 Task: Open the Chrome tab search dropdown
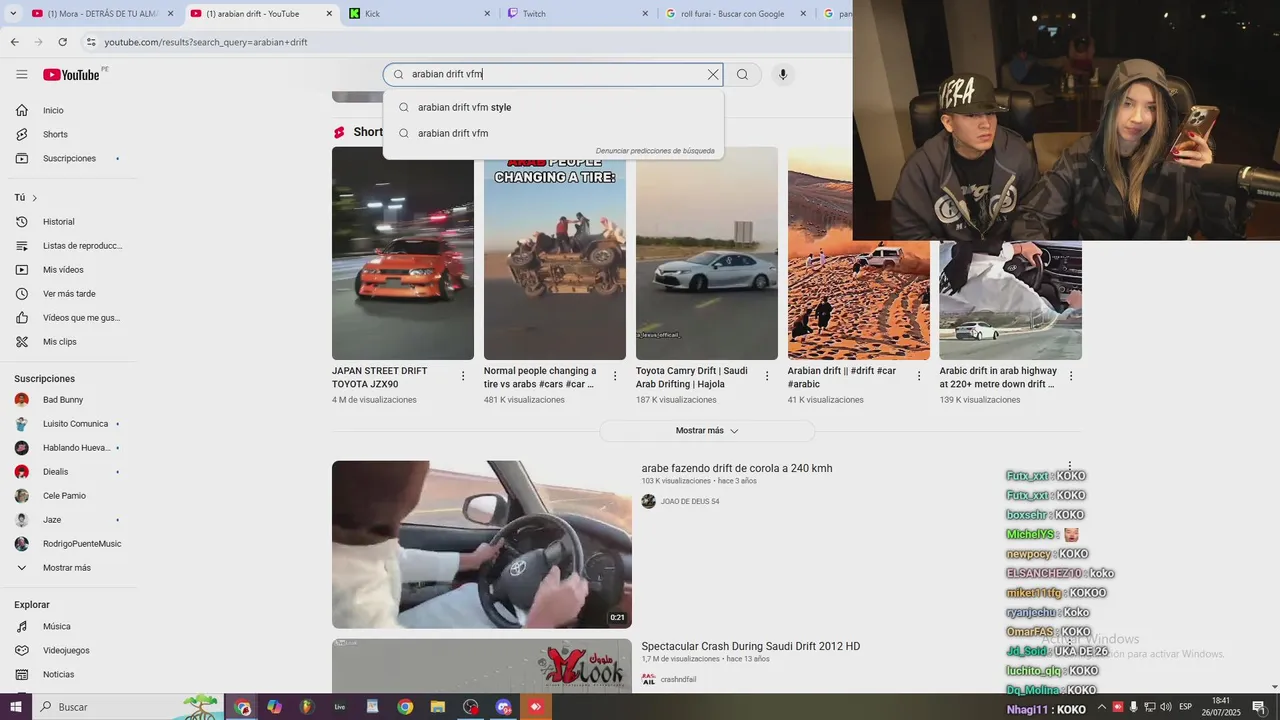(x=13, y=14)
